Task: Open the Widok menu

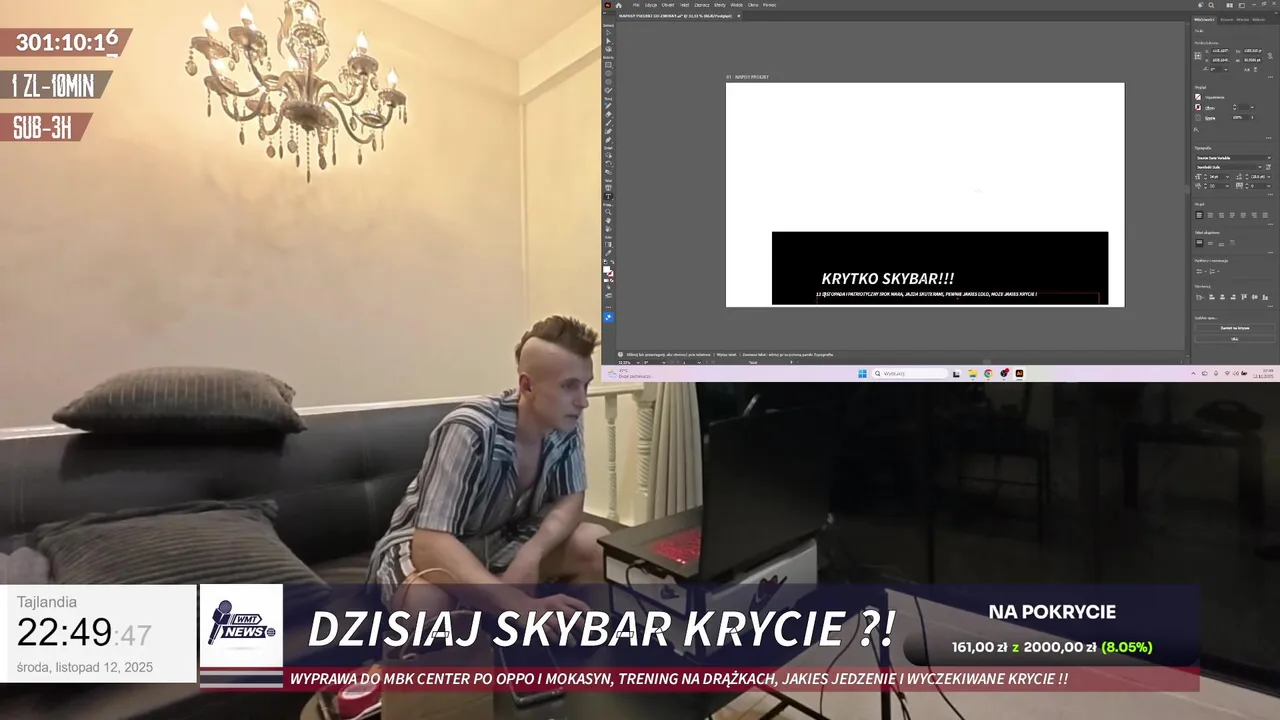Action: [737, 5]
